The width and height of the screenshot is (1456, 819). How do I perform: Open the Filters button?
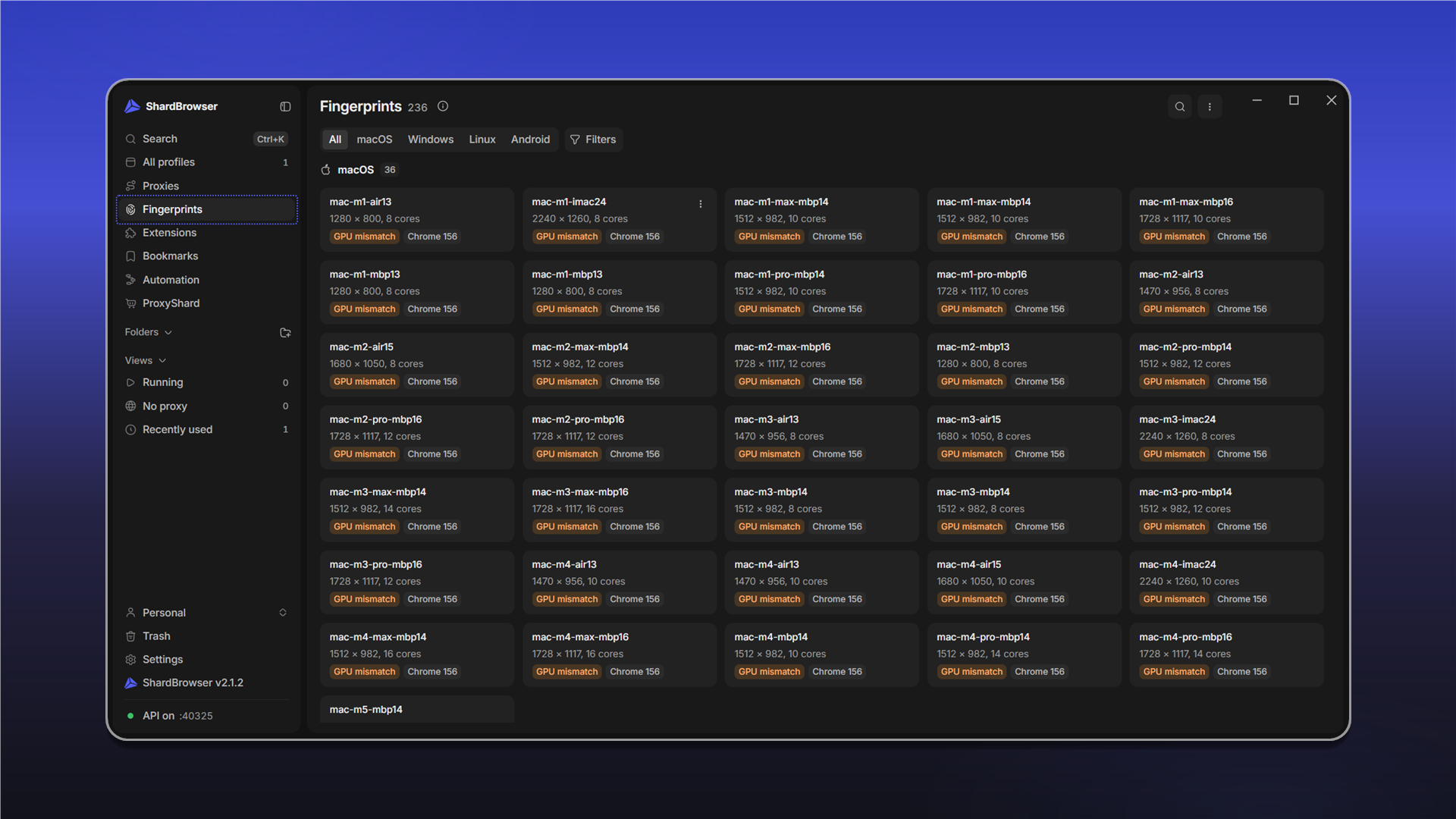click(593, 140)
